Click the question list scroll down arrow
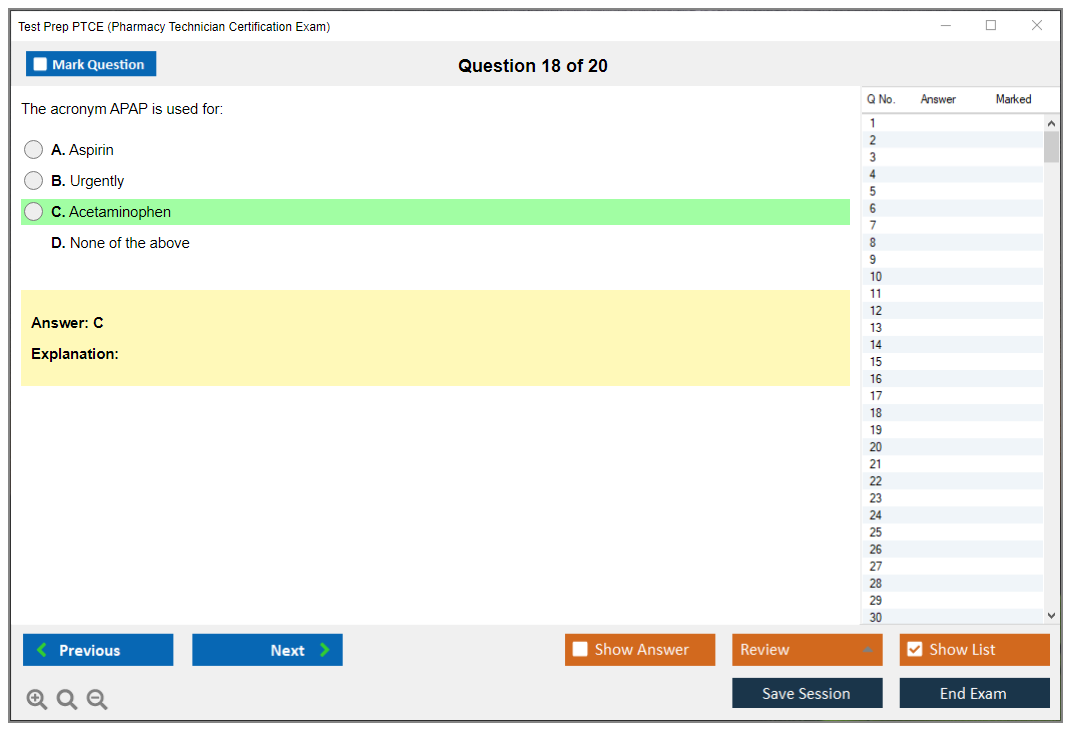Image resolution: width=1075 pixels, height=735 pixels. point(1050,616)
